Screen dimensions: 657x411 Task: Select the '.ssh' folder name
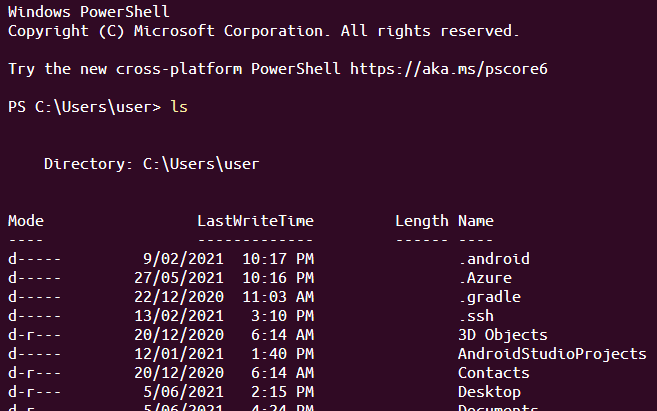tap(476, 316)
